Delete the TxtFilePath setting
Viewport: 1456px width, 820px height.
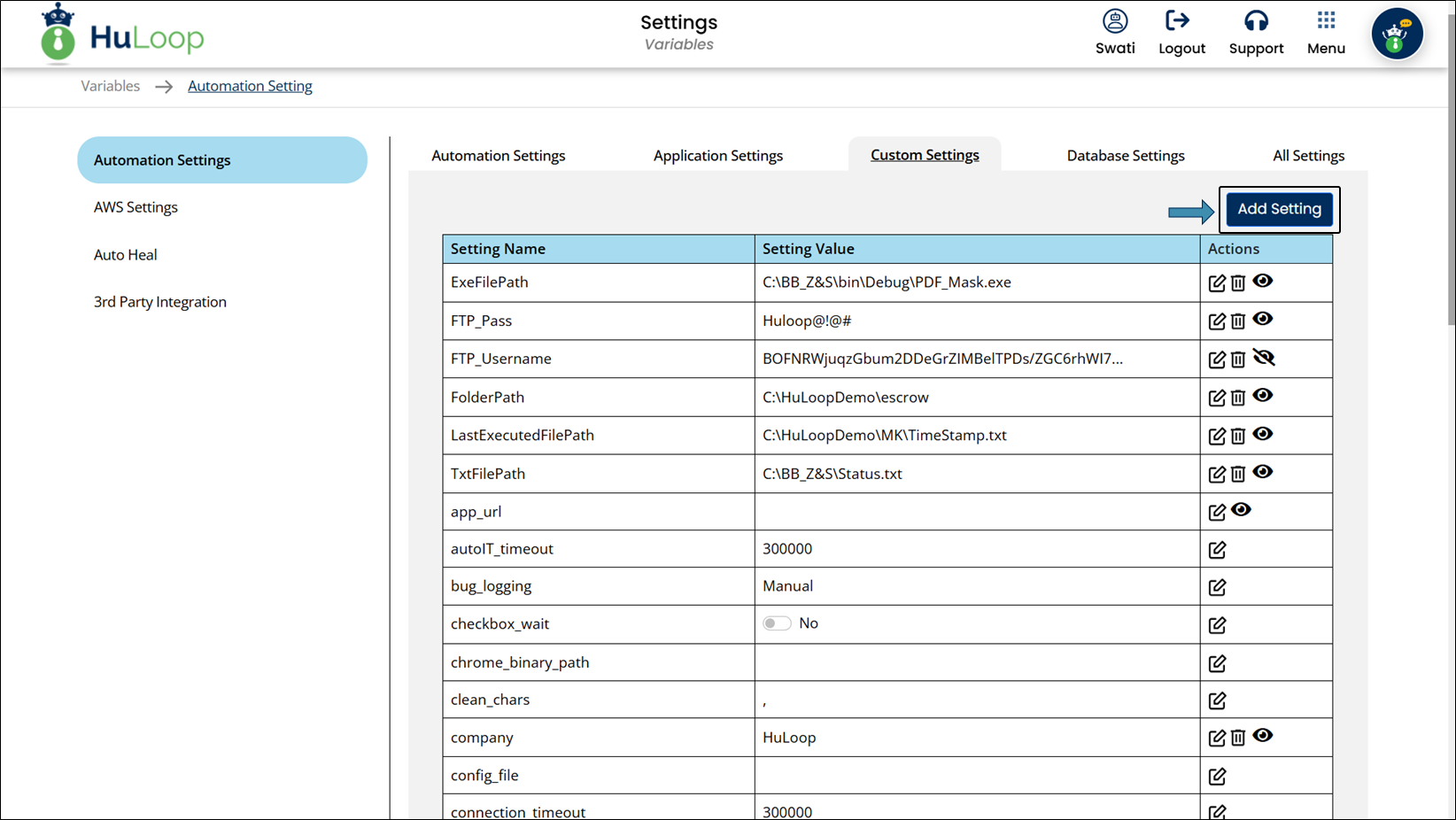coord(1238,474)
